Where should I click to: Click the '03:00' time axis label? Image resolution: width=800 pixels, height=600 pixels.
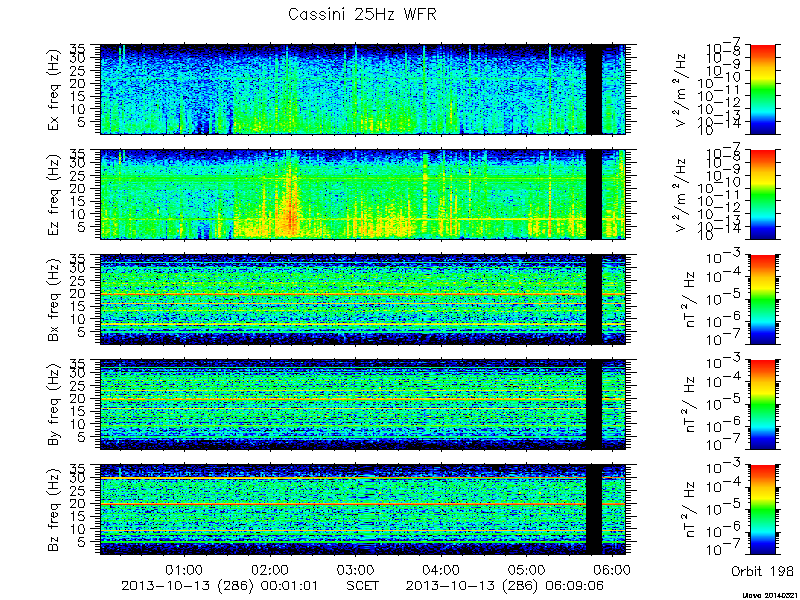pyautogui.click(x=356, y=569)
